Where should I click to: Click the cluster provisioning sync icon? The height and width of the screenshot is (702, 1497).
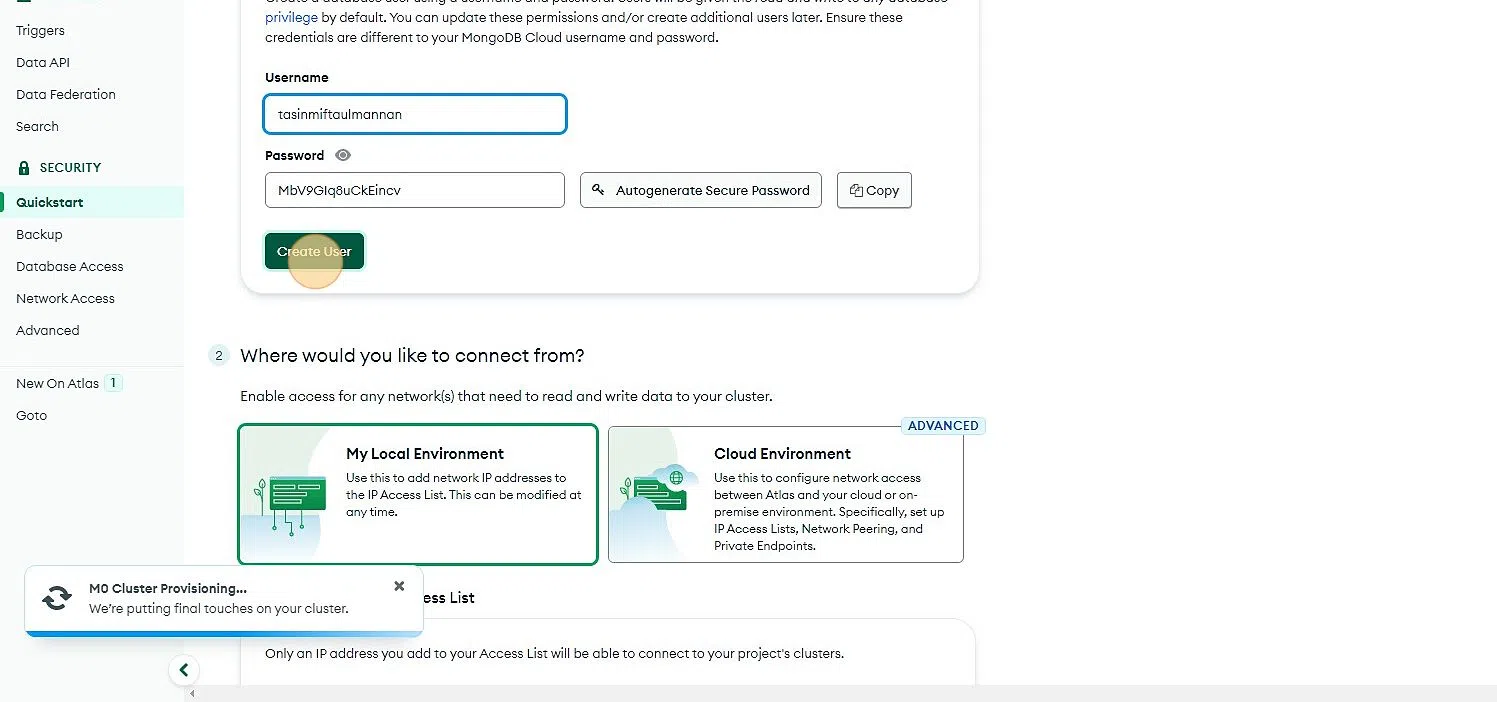(x=57, y=598)
